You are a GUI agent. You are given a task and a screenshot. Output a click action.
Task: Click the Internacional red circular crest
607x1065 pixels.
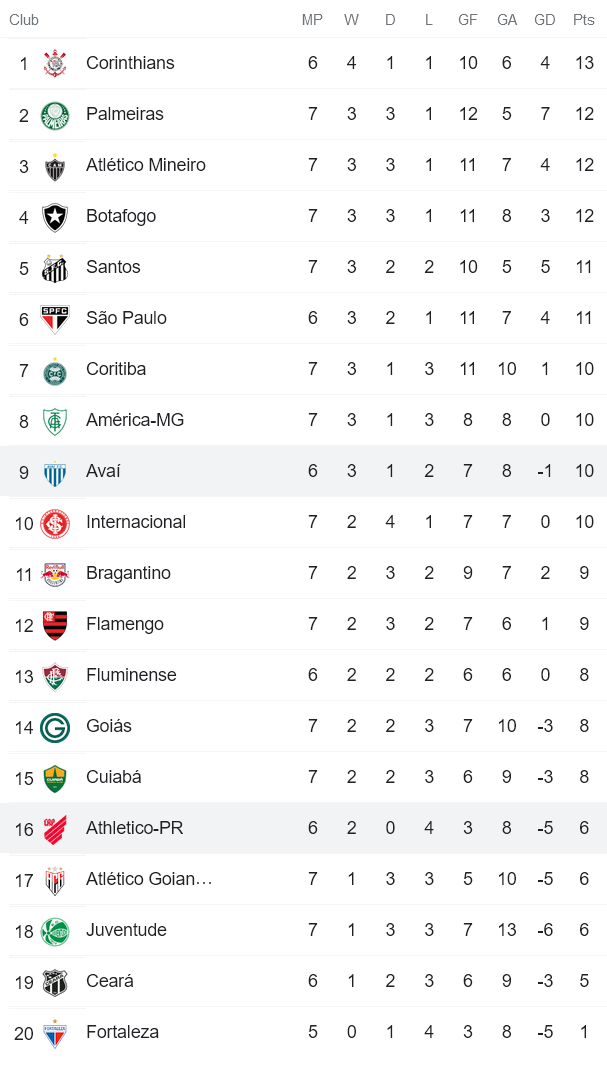[x=55, y=522]
